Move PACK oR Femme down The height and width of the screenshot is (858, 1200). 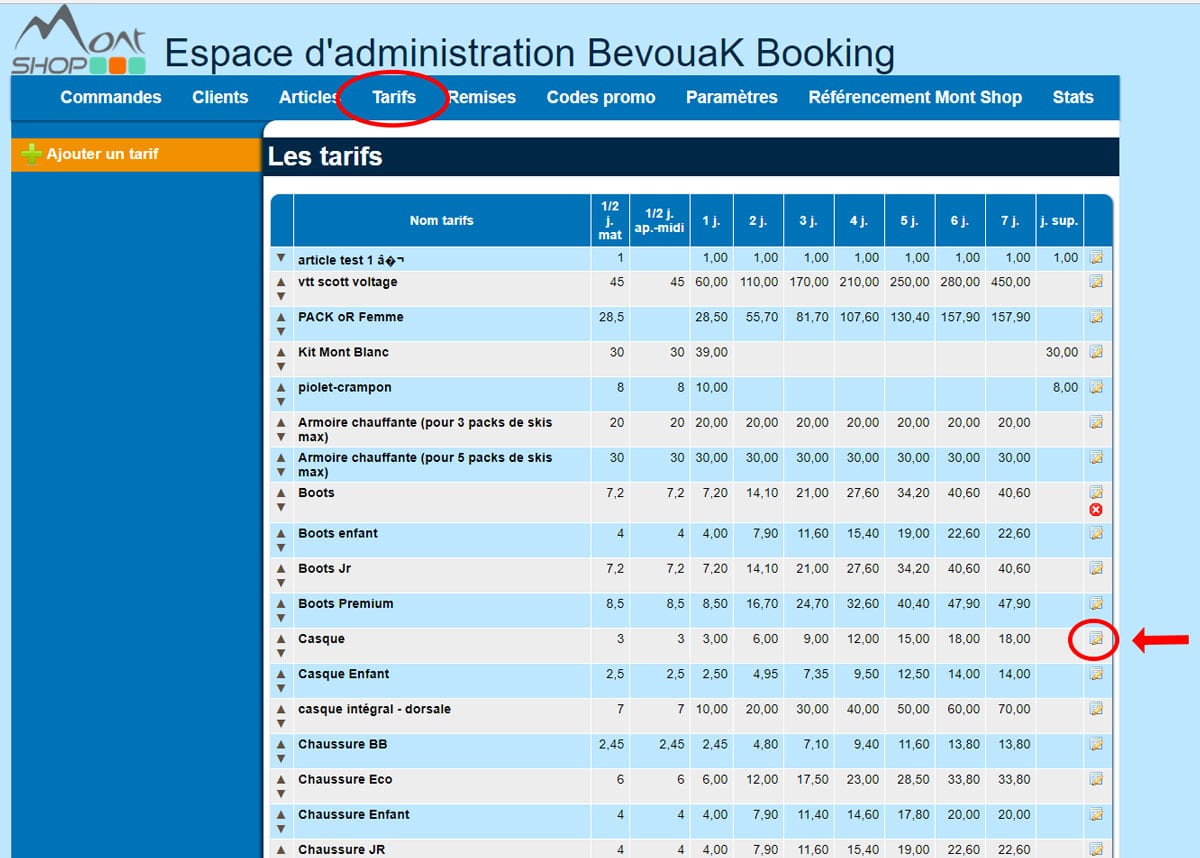click(x=281, y=331)
